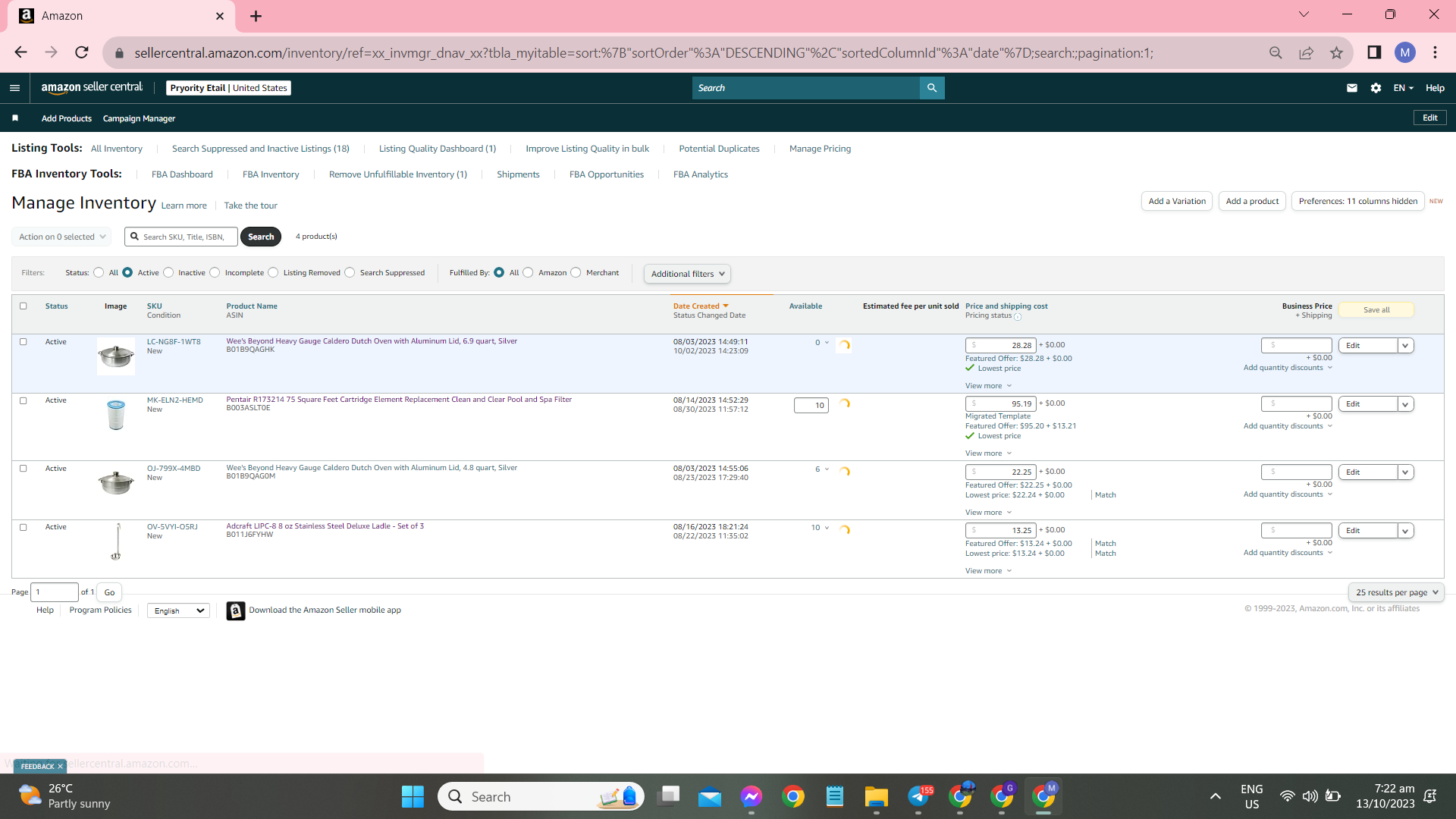
Task: Select the Search Suppressed status filter
Action: 350,273
